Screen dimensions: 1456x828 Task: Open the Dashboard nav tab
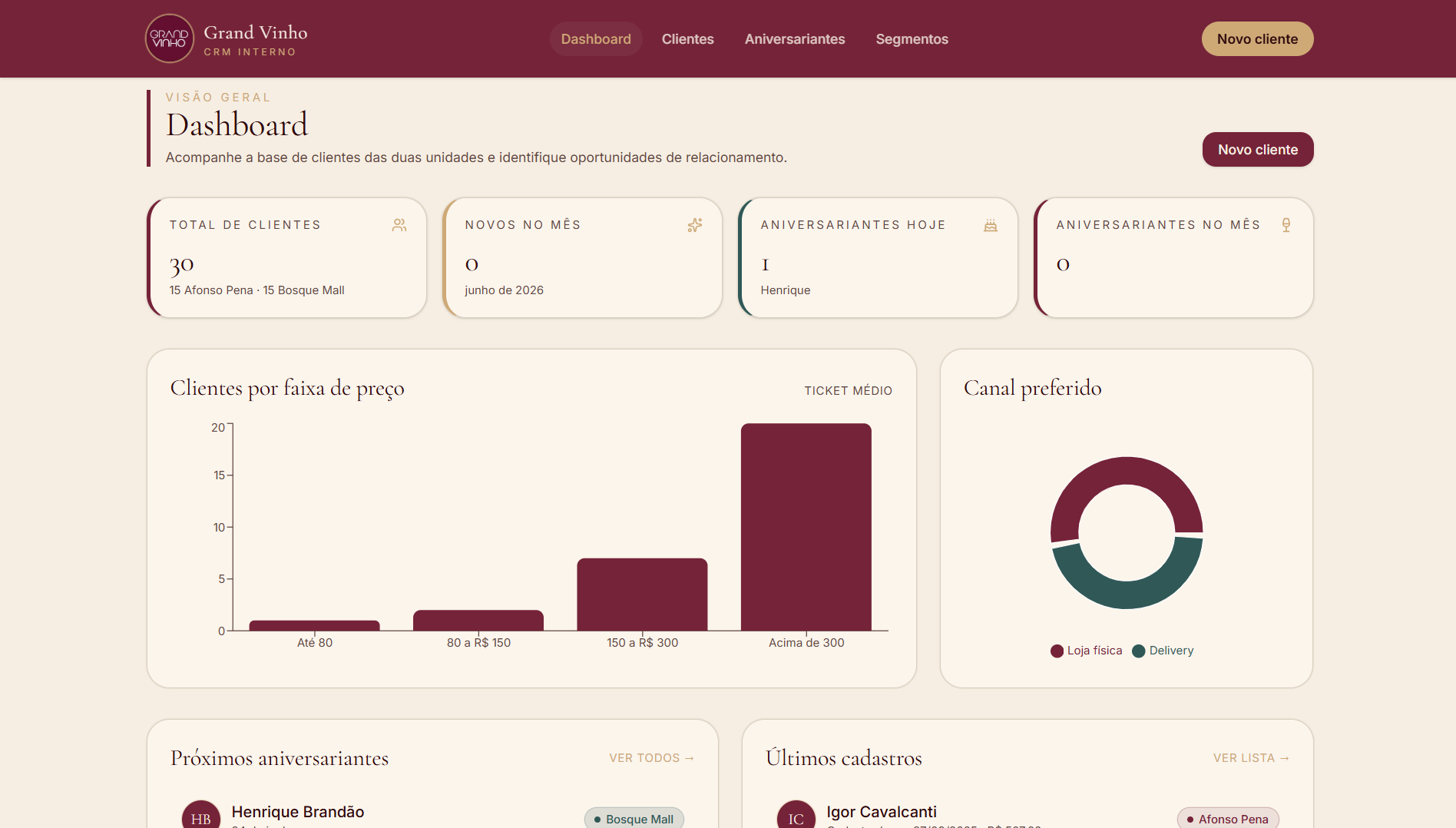point(596,39)
